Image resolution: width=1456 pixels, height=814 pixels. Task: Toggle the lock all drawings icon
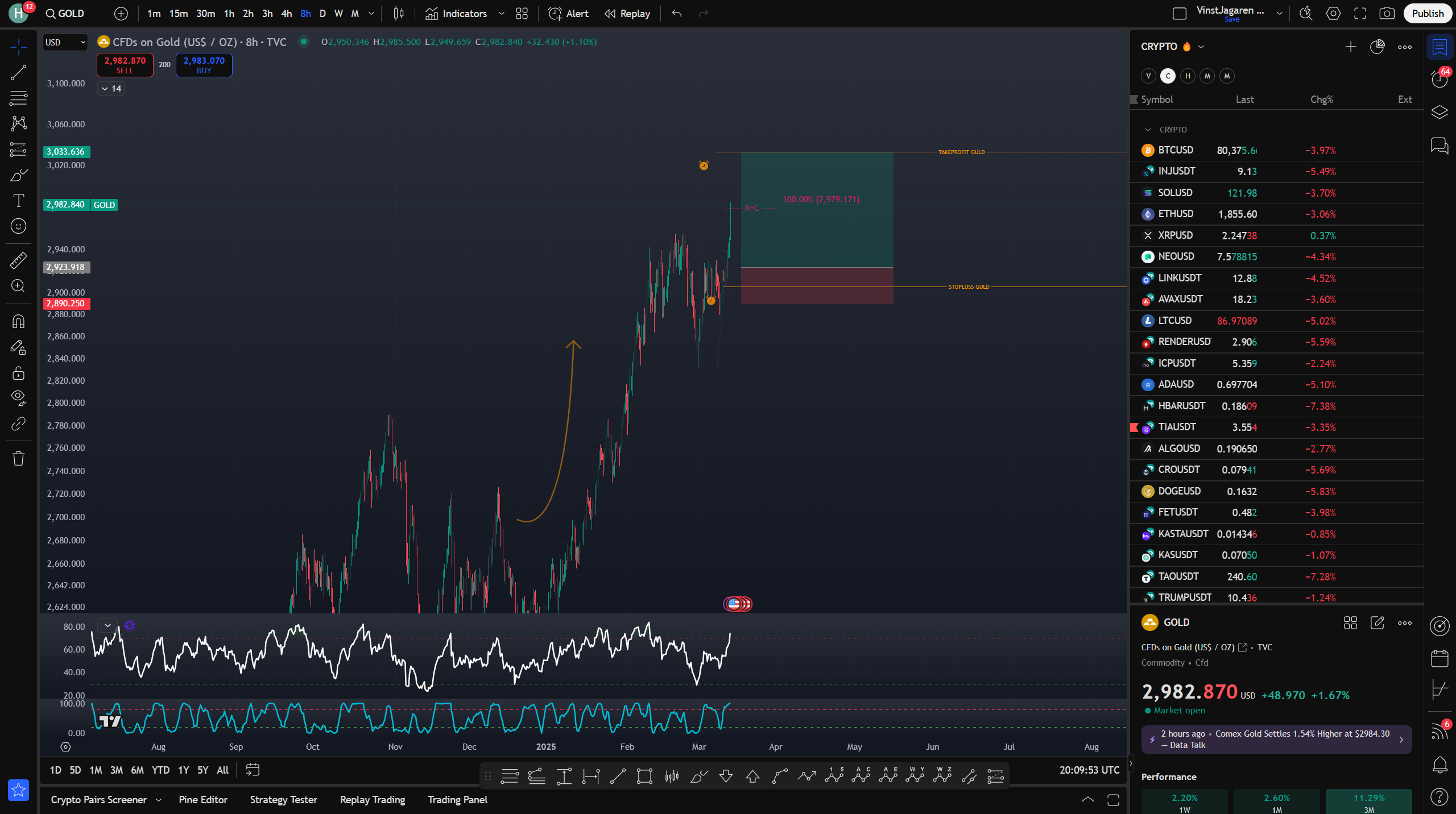[18, 373]
